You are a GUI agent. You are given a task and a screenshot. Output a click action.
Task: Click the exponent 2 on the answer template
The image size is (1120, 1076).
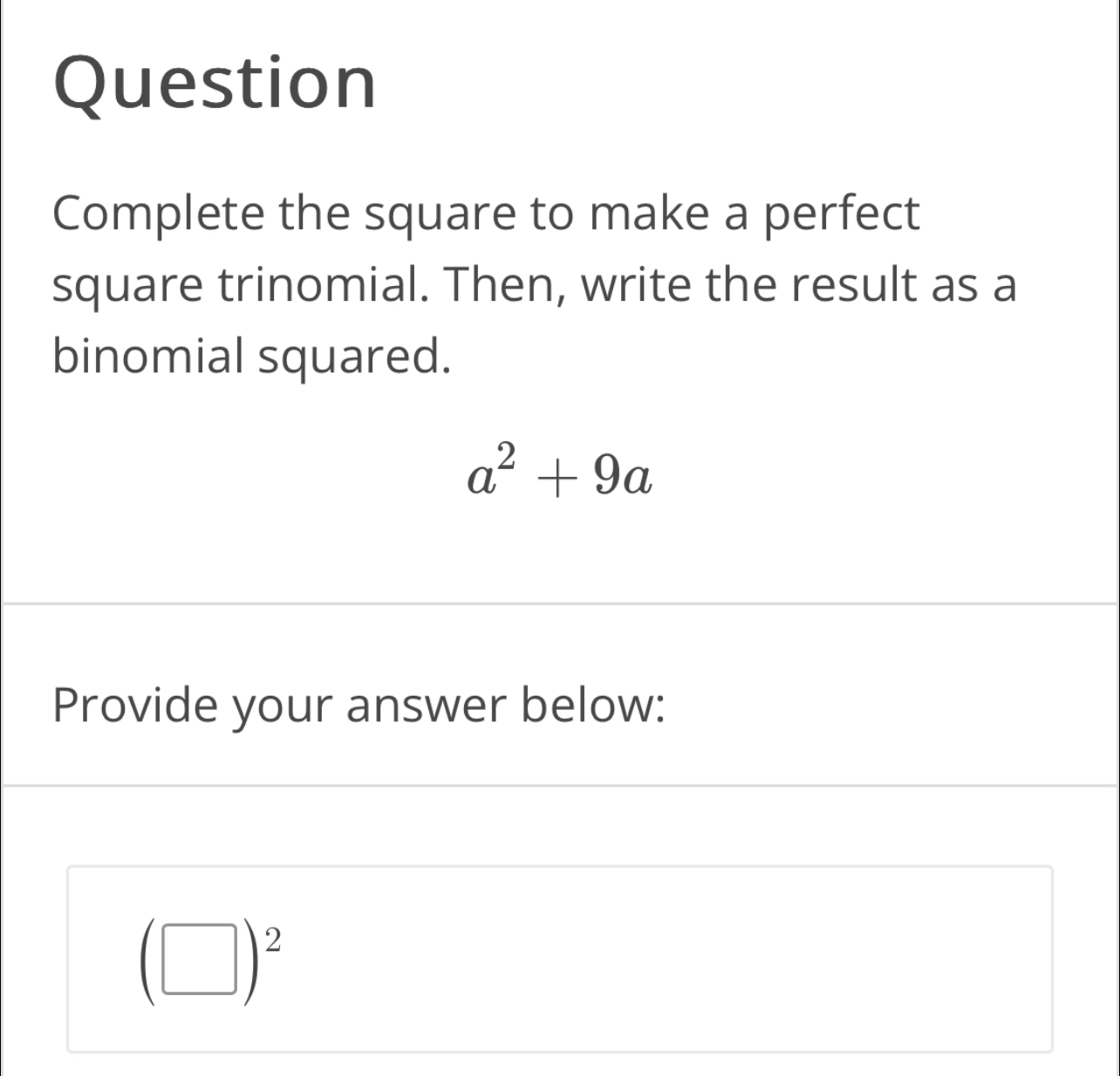coord(272,940)
